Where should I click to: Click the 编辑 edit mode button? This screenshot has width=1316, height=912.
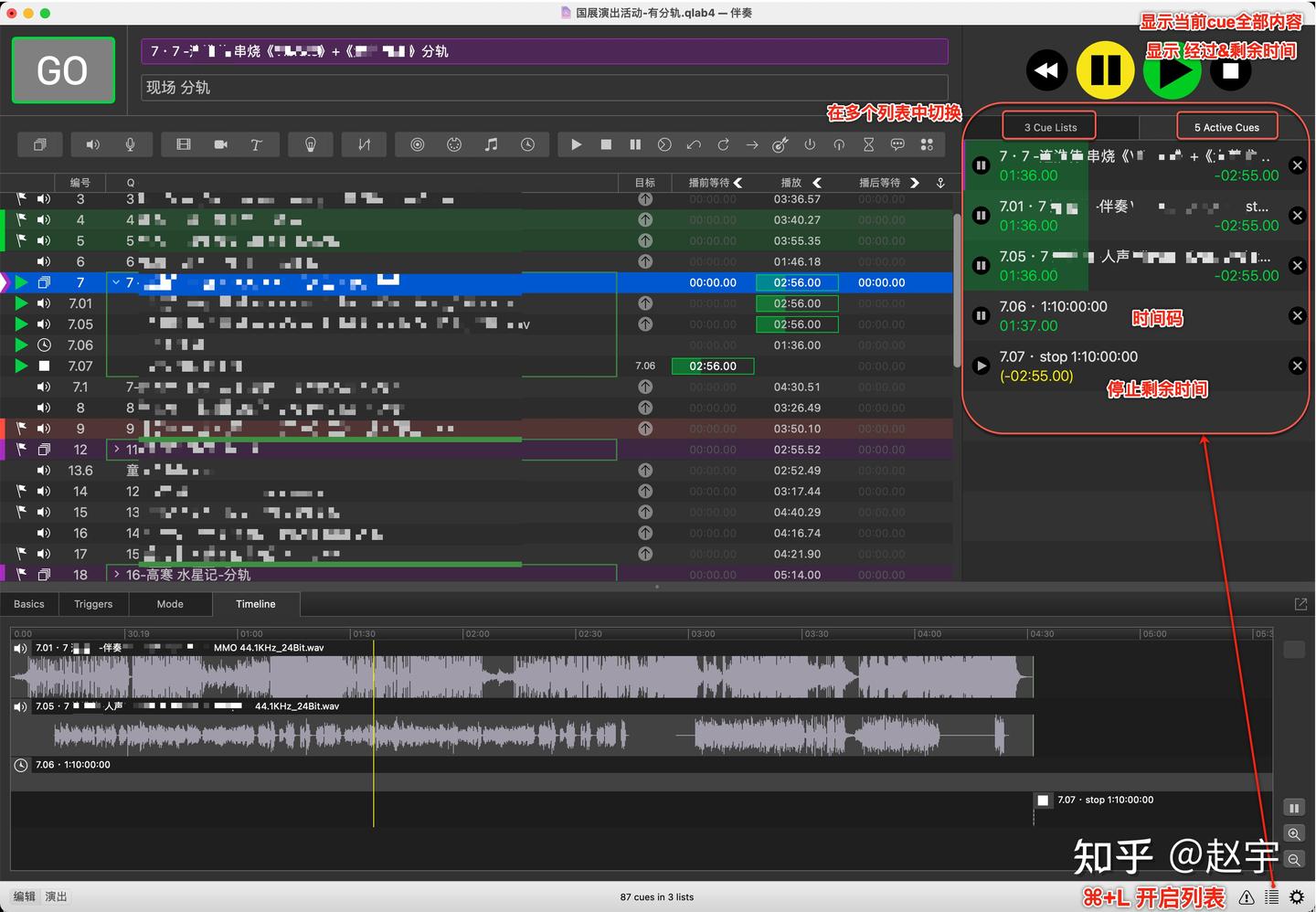(x=23, y=896)
